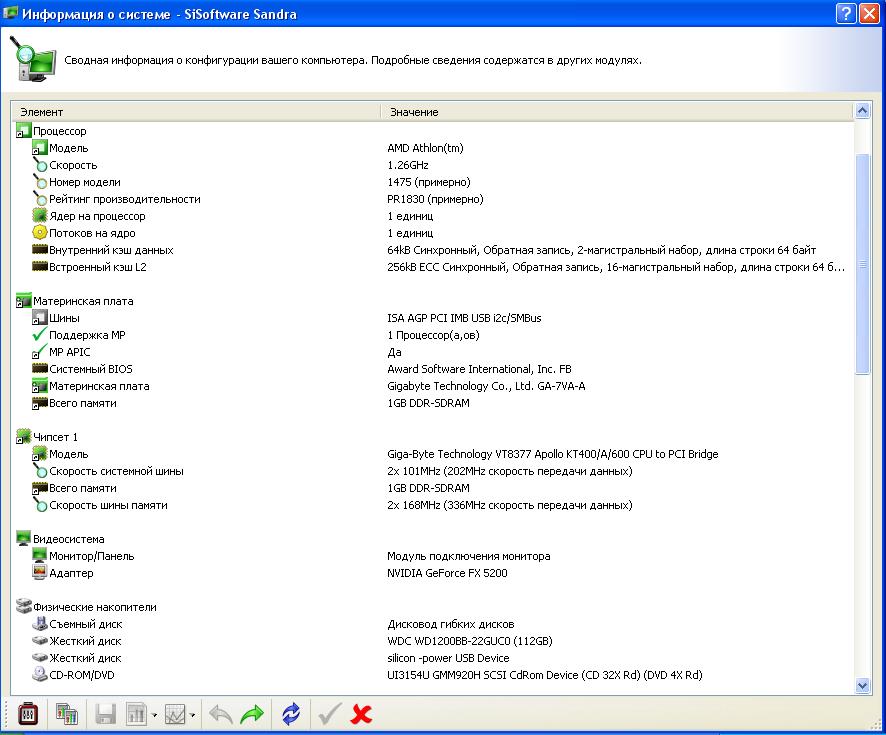The image size is (886, 735).
Task: Open dropdown arrow next to line graph icon
Action: pos(193,716)
